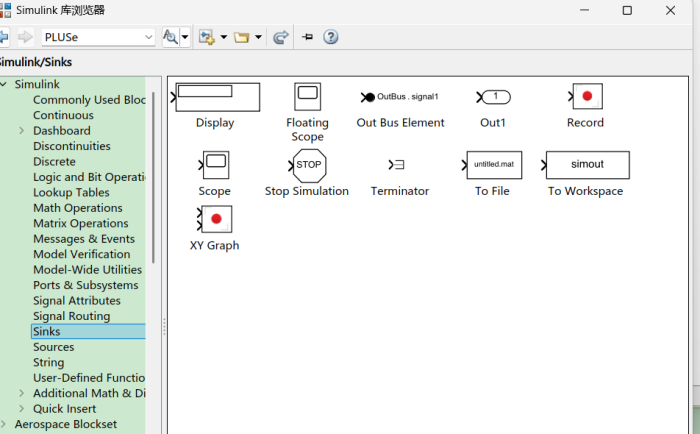Select the Out1 block icon

(x=493, y=97)
